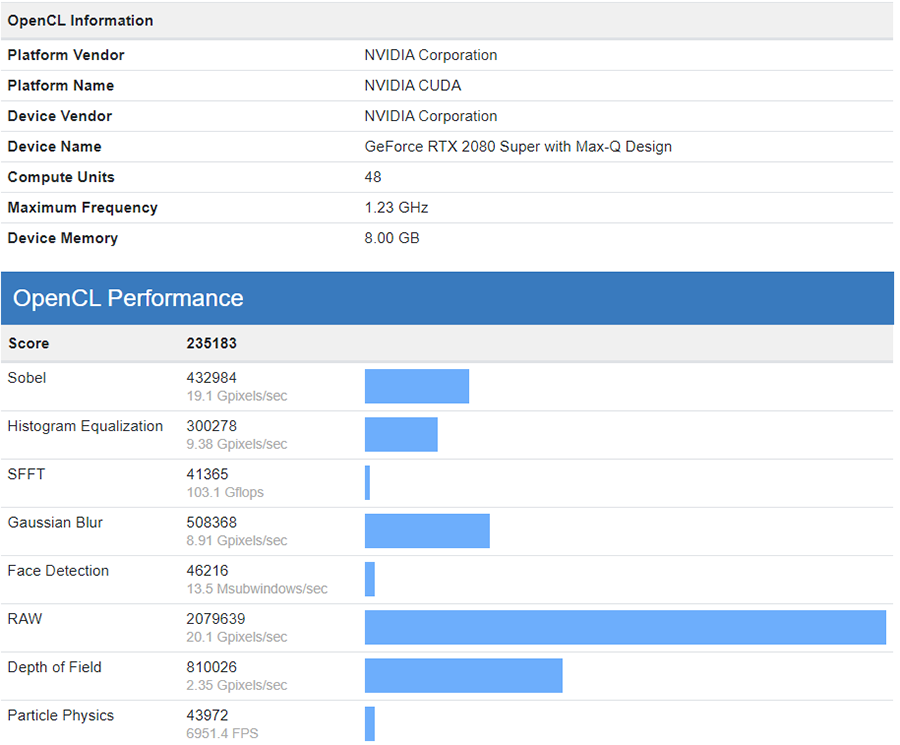This screenshot has height=745, width=900.
Task: Select the Device Memory 8.00 GB entry
Action: (x=392, y=238)
